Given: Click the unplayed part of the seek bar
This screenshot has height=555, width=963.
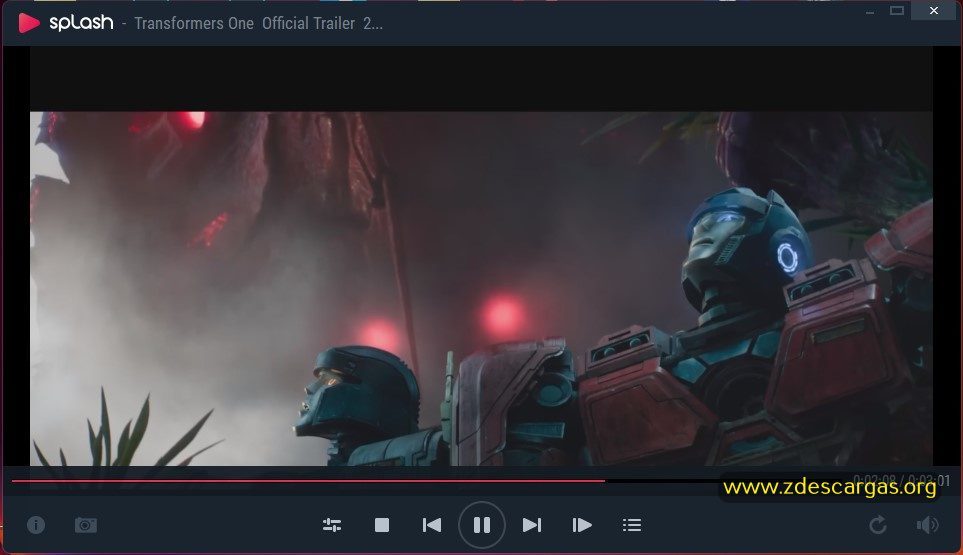Looking at the screenshot, I should 663,481.
